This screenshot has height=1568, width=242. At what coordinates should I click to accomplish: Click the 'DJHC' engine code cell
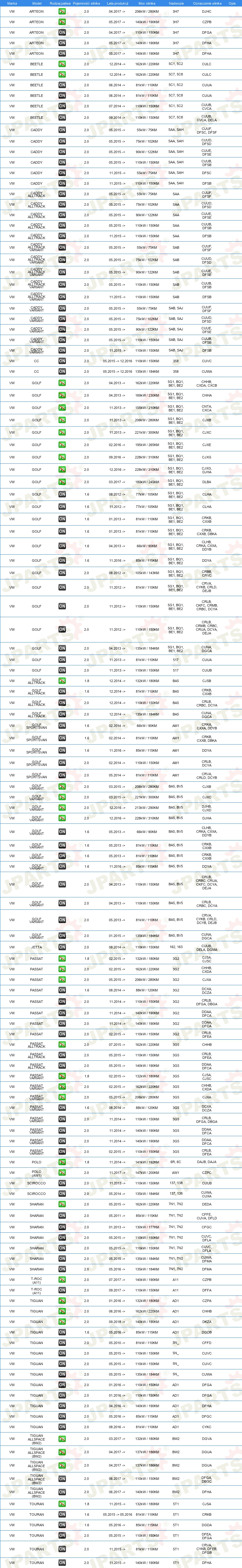tap(207, 11)
